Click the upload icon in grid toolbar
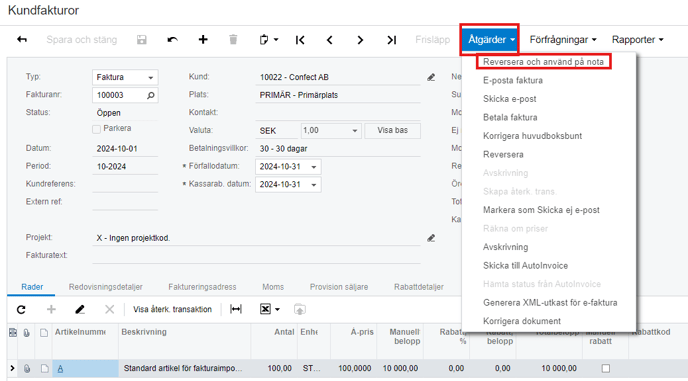The height and width of the screenshot is (381, 688). 300,309
